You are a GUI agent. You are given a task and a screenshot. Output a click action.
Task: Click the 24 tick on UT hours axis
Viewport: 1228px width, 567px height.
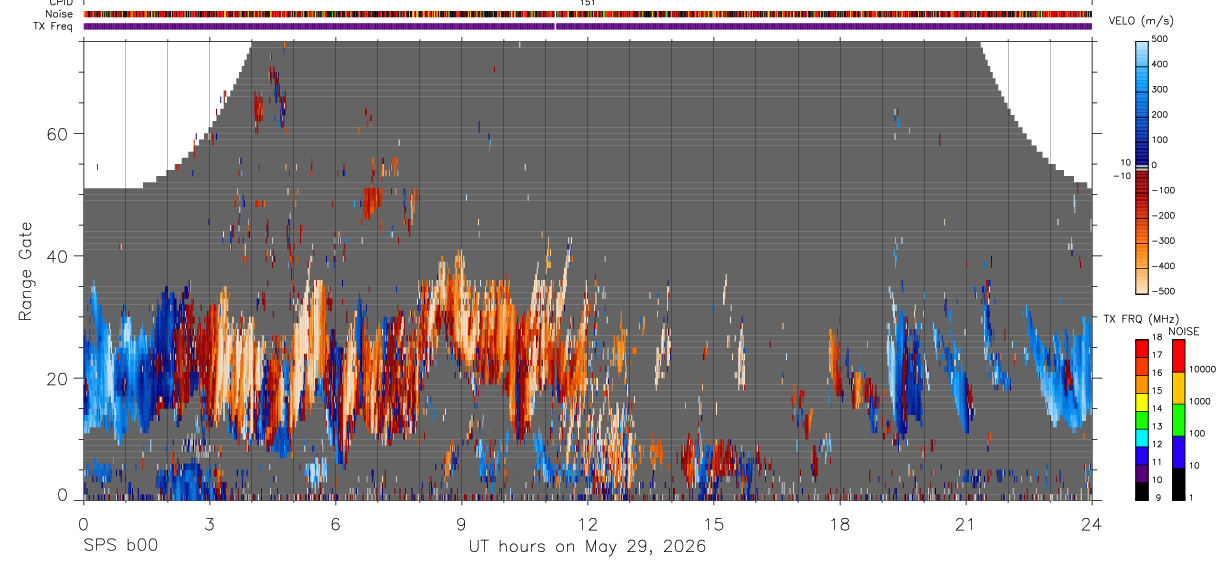click(1092, 523)
